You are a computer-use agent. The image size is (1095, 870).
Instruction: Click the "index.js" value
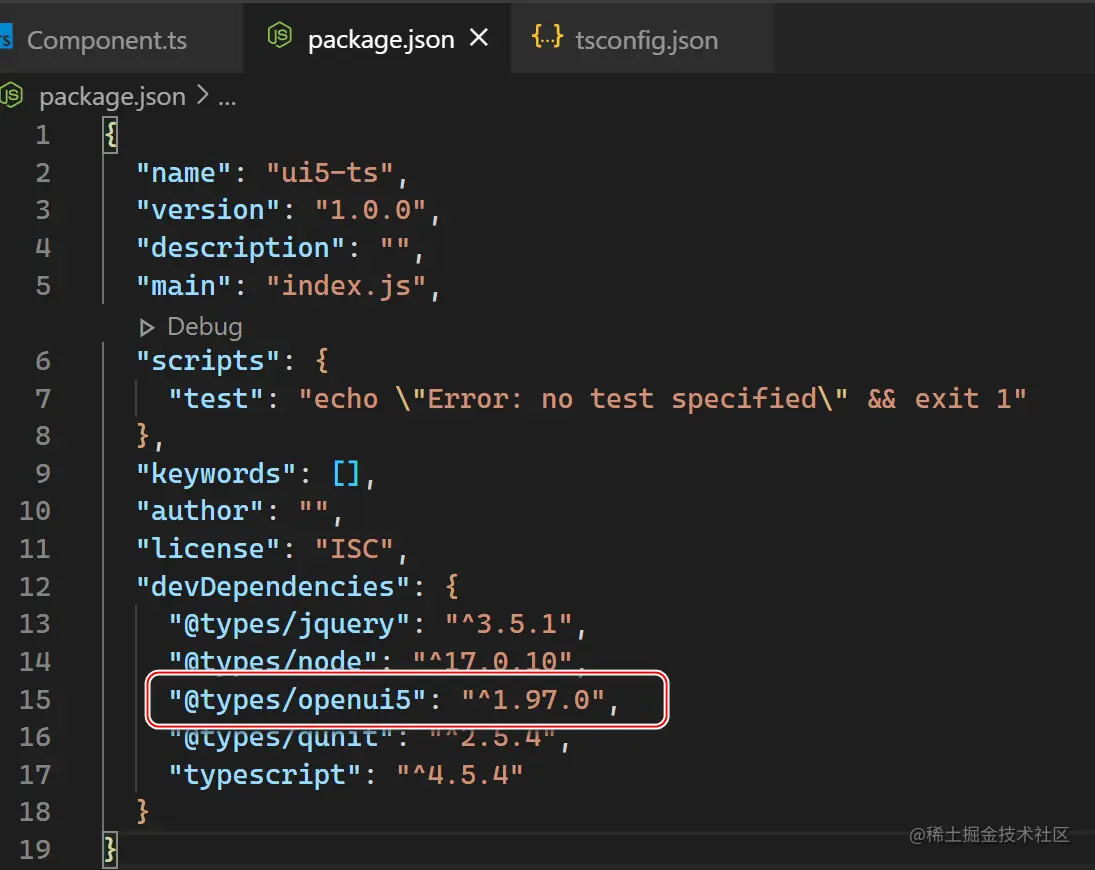(346, 286)
